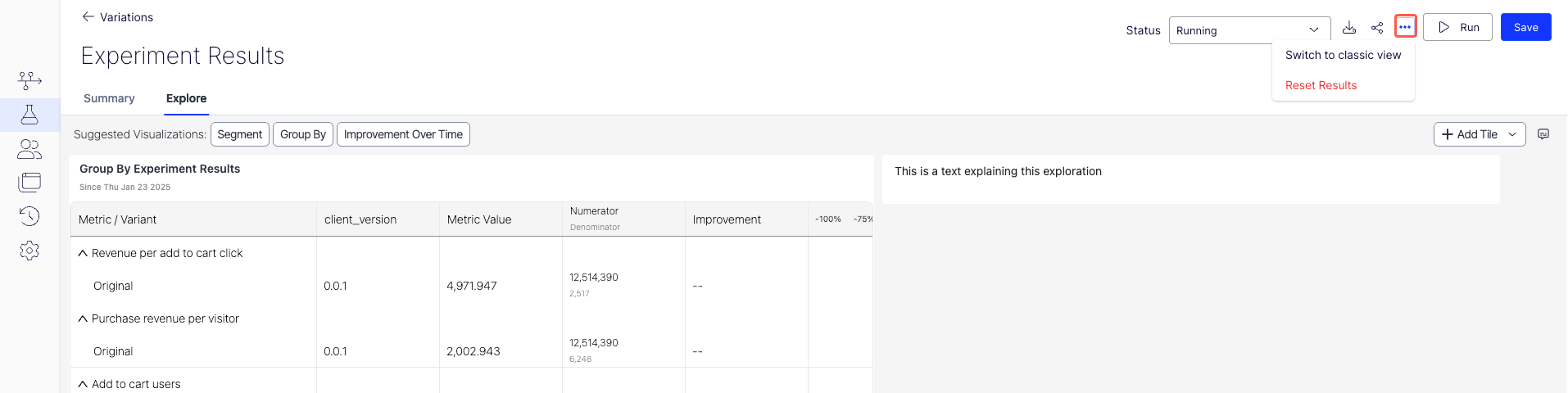Open the experiments flask sidebar icon
Image resolution: width=1568 pixels, height=393 pixels.
(29, 115)
